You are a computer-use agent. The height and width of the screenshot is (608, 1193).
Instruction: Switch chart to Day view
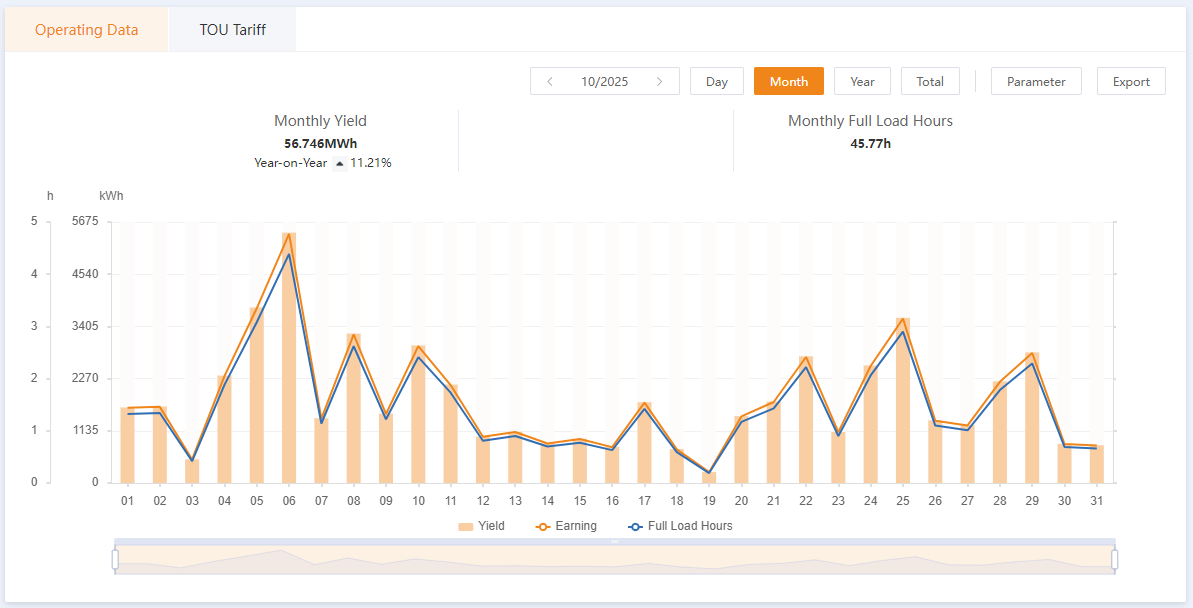click(x=716, y=81)
